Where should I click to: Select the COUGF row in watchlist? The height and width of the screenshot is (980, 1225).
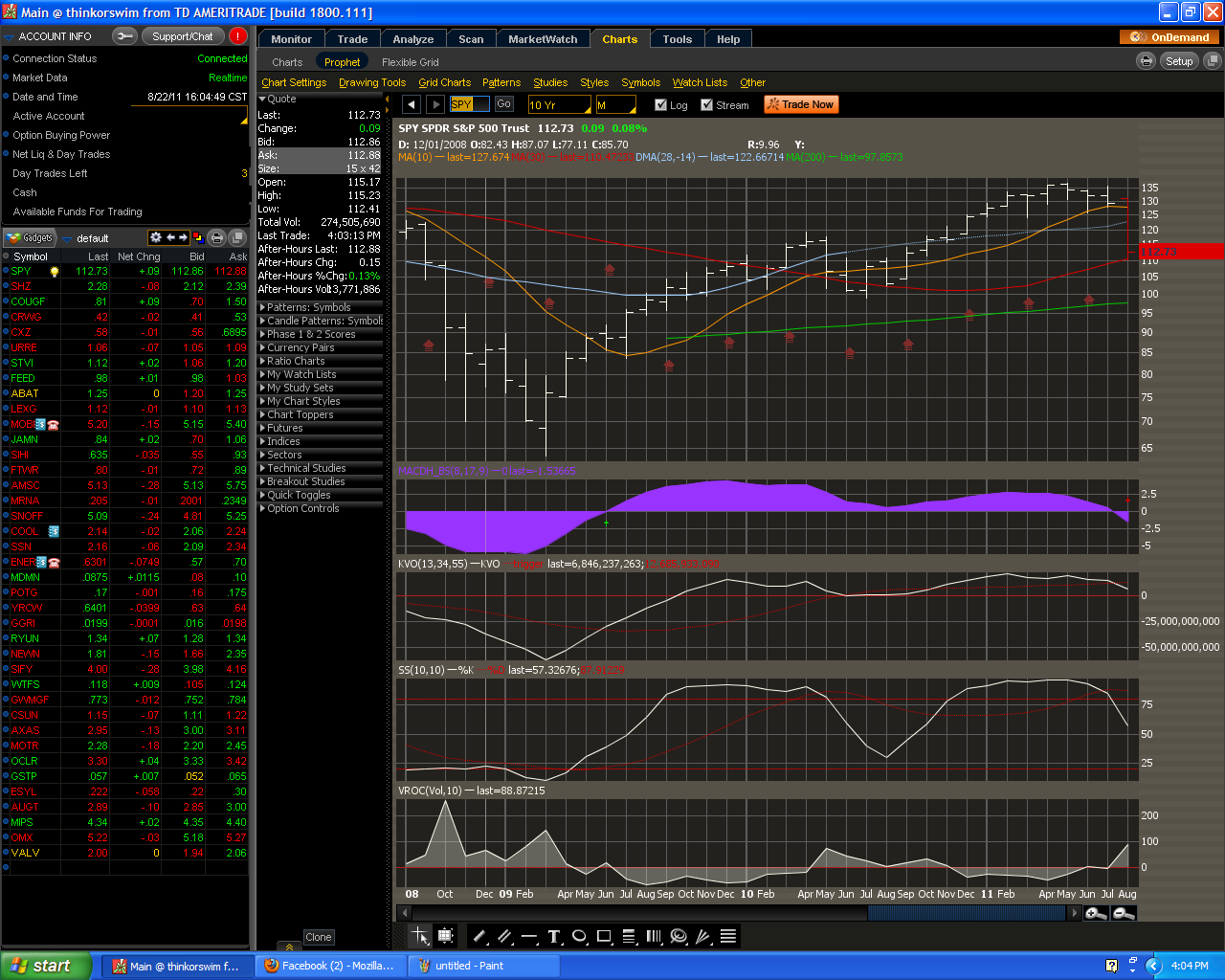124,301
